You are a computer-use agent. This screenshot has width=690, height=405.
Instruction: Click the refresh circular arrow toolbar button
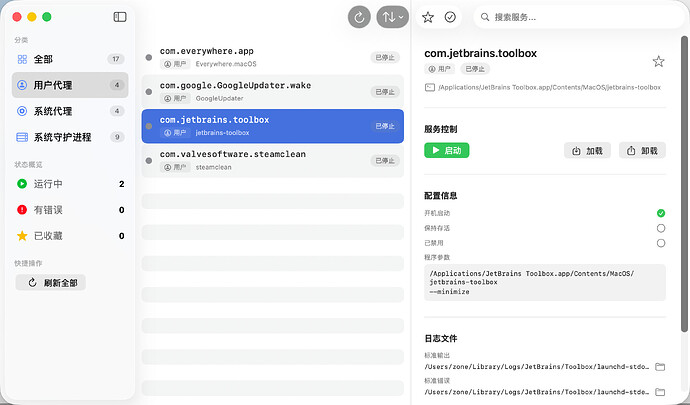(x=359, y=17)
